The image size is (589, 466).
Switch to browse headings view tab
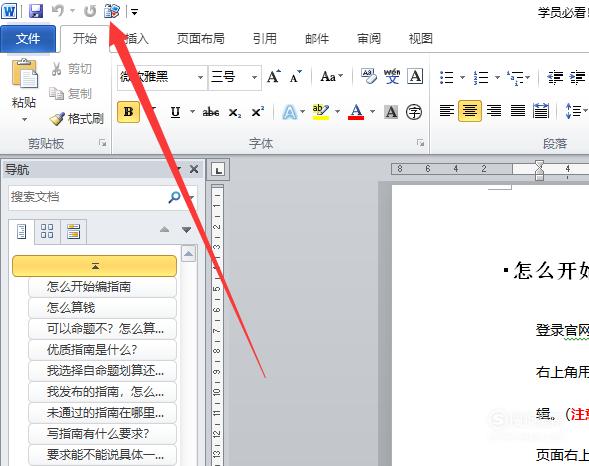coord(22,232)
